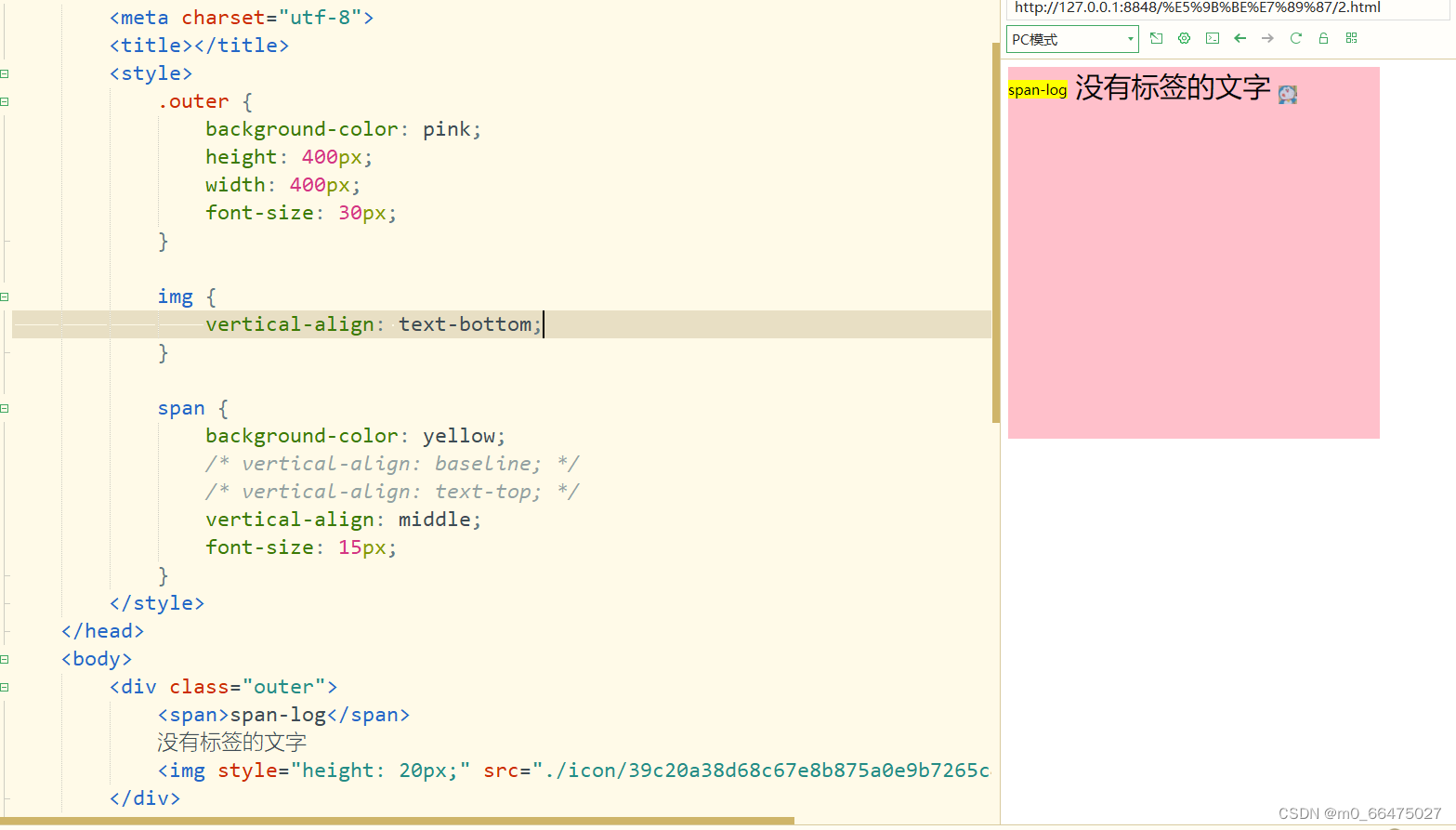Show the QR code for preview

[x=1351, y=38]
